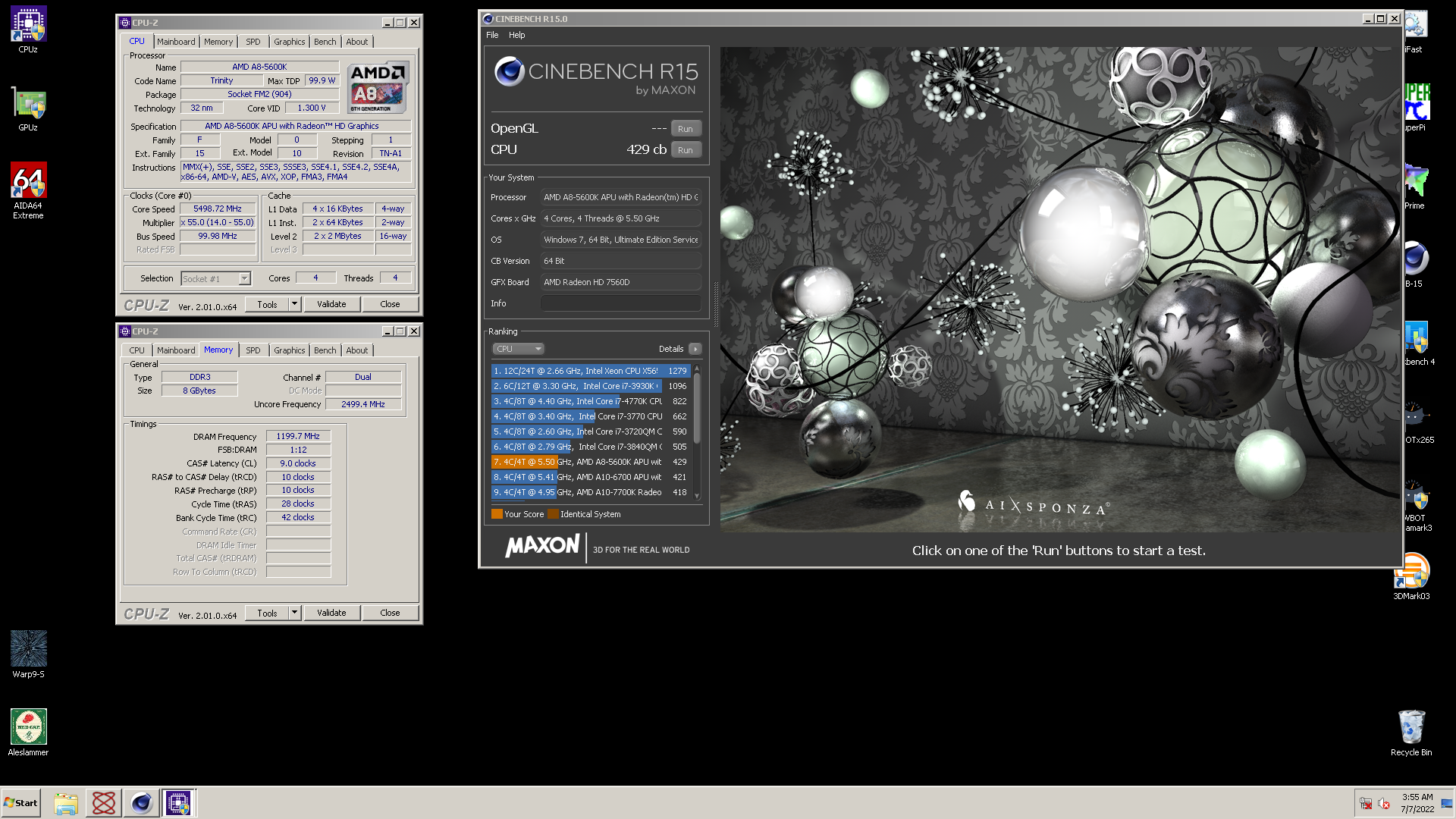Open the CPUz desktop shortcut
The image size is (1456, 819).
point(28,30)
